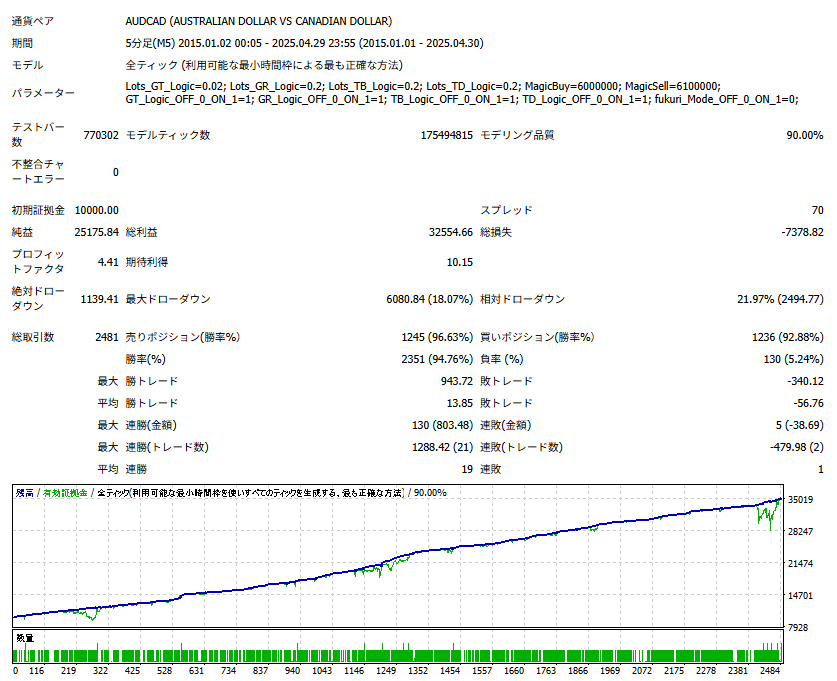
Task: Click the 1249 x-axis tick label
Action: [385, 671]
